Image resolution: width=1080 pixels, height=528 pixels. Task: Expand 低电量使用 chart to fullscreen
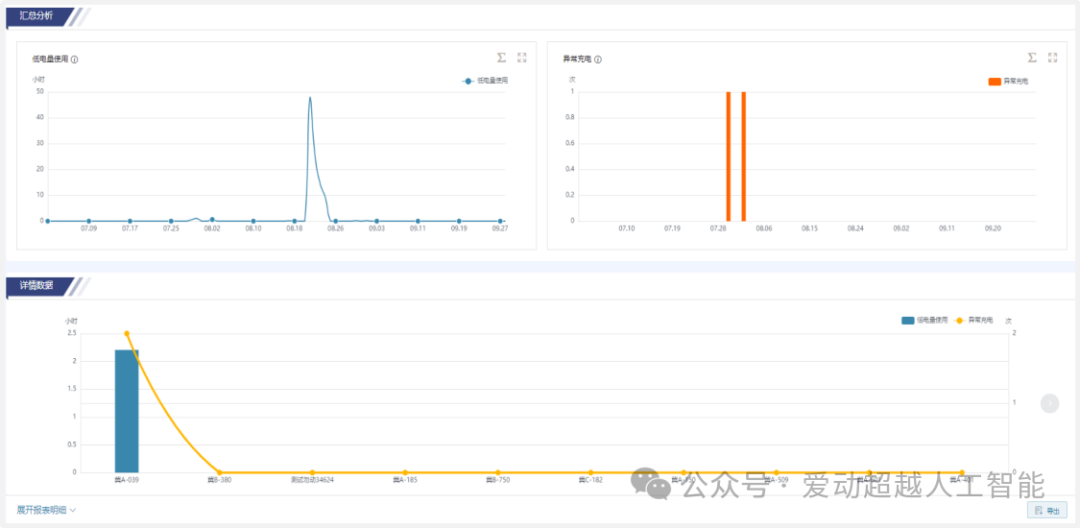click(522, 58)
